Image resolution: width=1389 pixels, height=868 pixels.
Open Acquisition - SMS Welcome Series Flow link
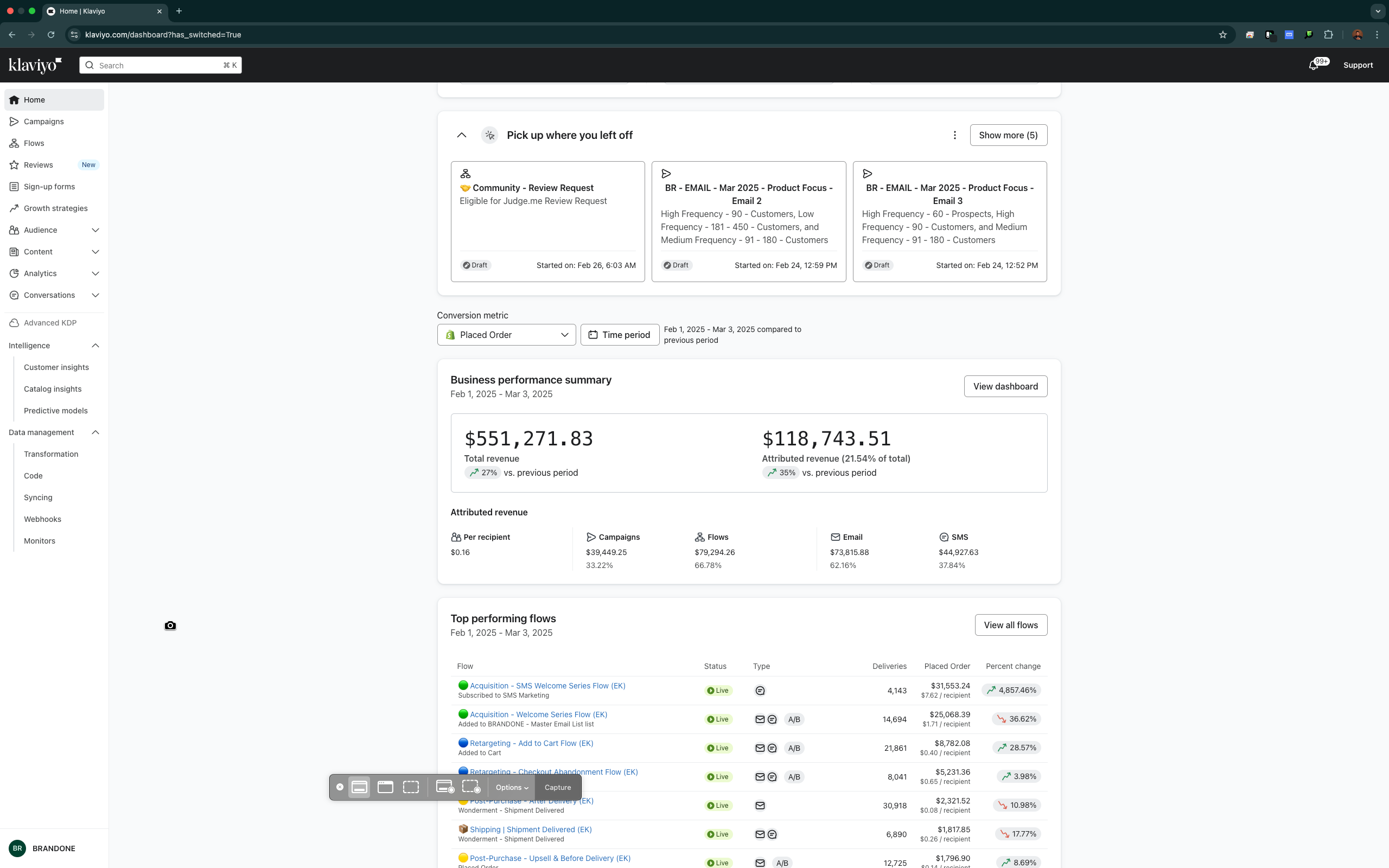coord(547,685)
